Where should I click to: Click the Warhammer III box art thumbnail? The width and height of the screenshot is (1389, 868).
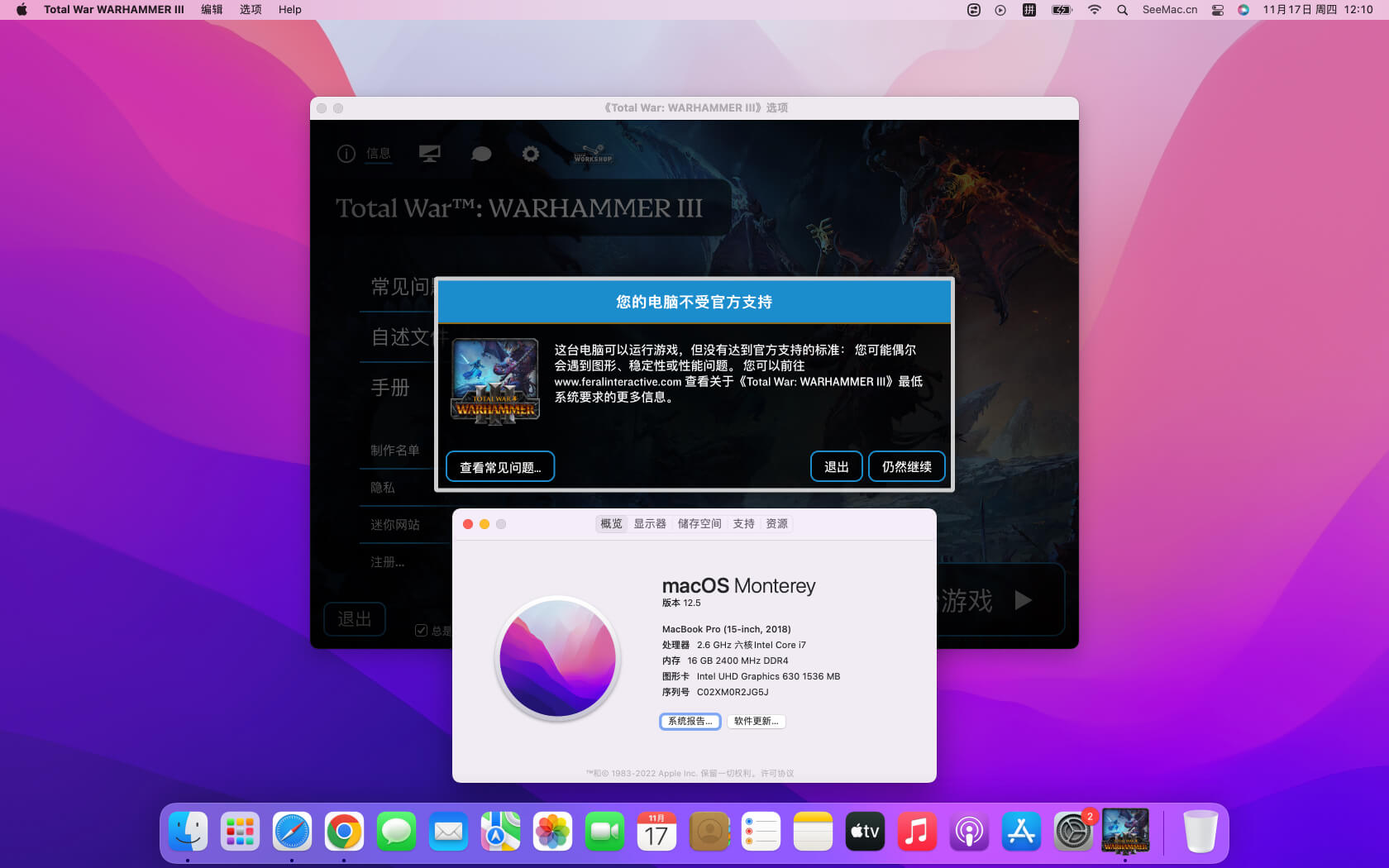point(495,381)
